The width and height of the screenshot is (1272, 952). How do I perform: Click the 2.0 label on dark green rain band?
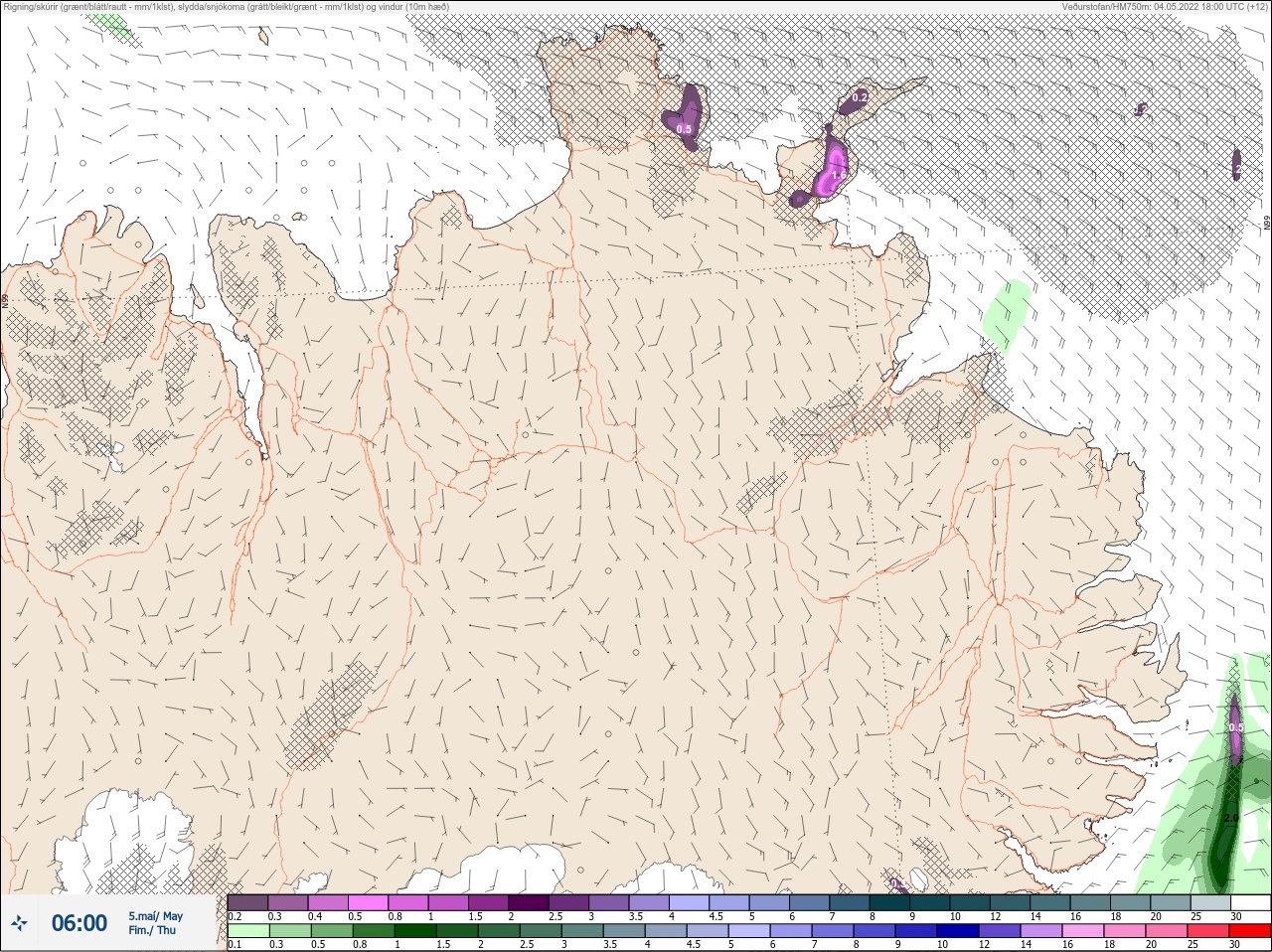click(x=1230, y=818)
